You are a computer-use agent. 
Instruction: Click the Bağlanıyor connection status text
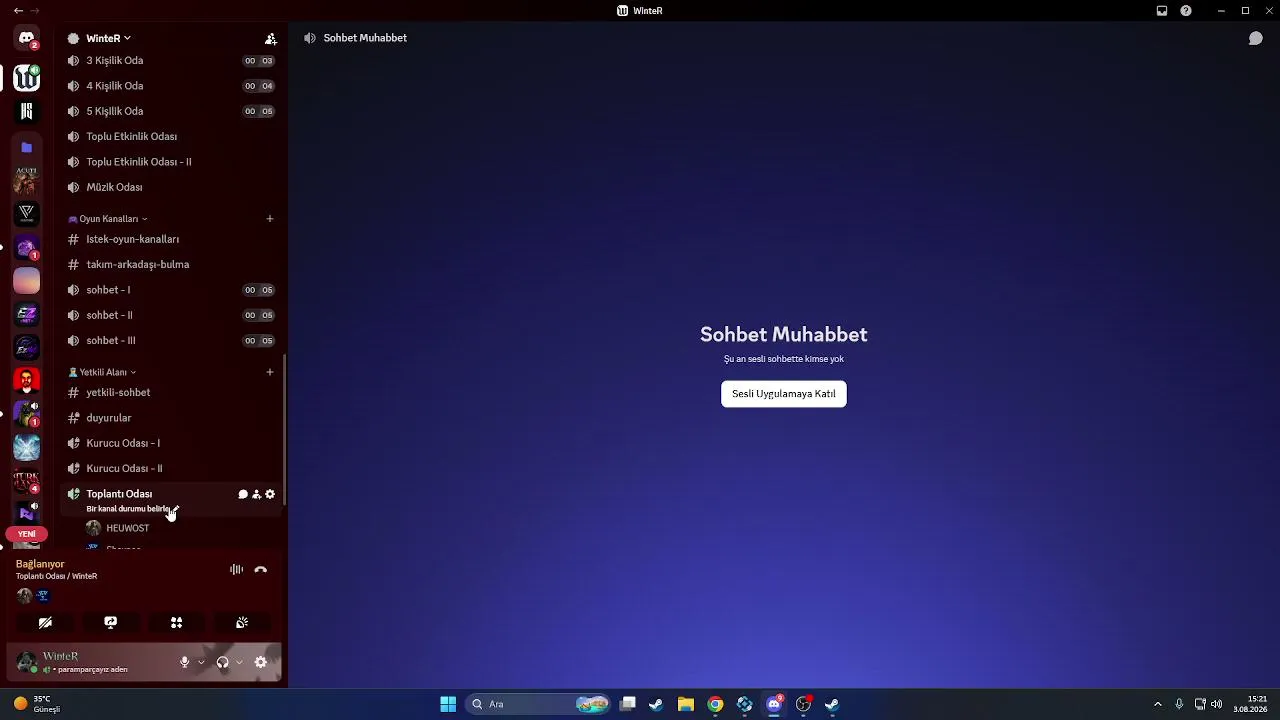(x=40, y=564)
